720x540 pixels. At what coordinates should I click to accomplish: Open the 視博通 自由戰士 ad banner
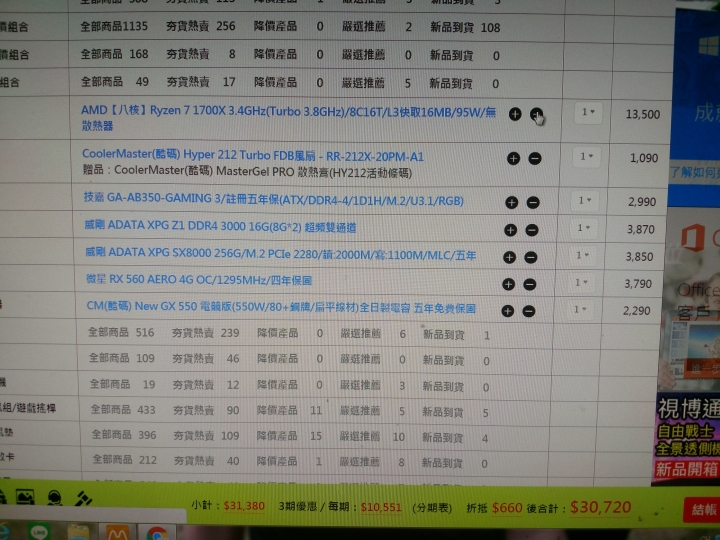pyautogui.click(x=687, y=438)
